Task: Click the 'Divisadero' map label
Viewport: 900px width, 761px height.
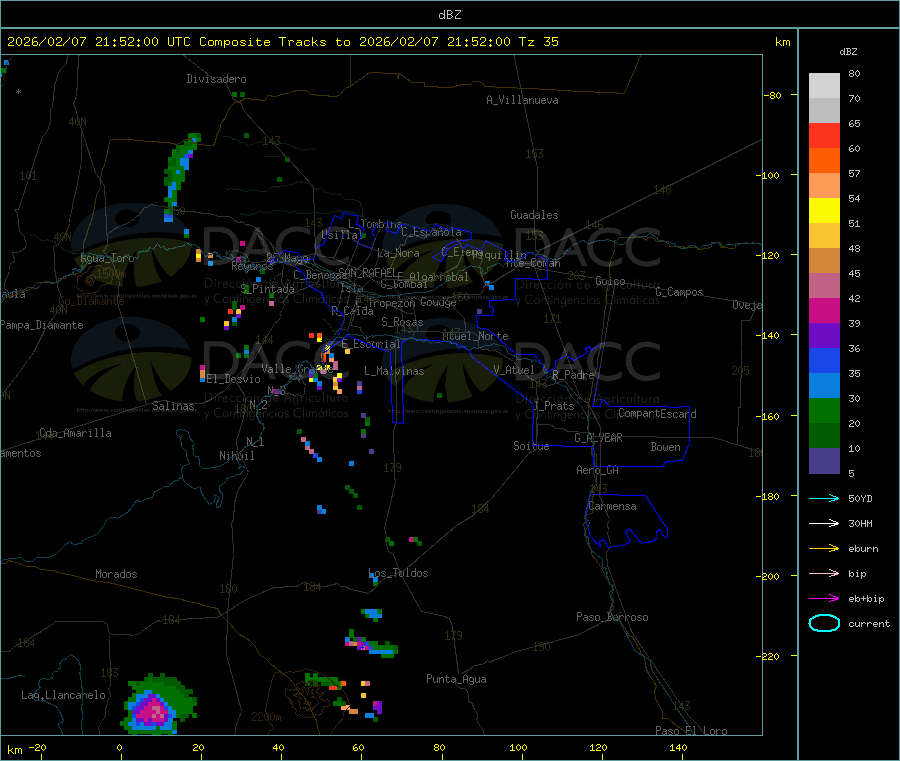Action: click(216, 79)
